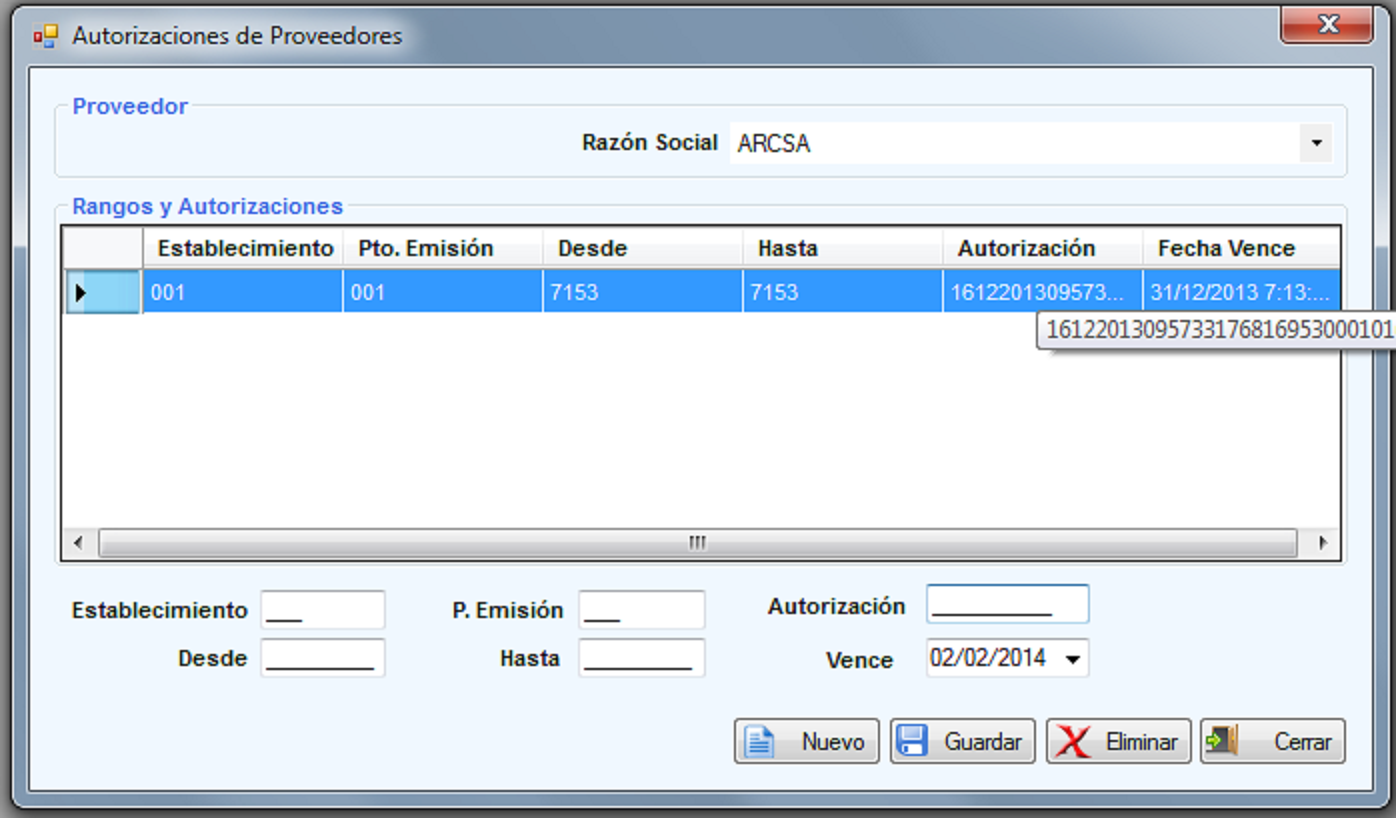Viewport: 1396px width, 818px height.
Task: Sort by Establecimiento column header
Action: tap(243, 248)
